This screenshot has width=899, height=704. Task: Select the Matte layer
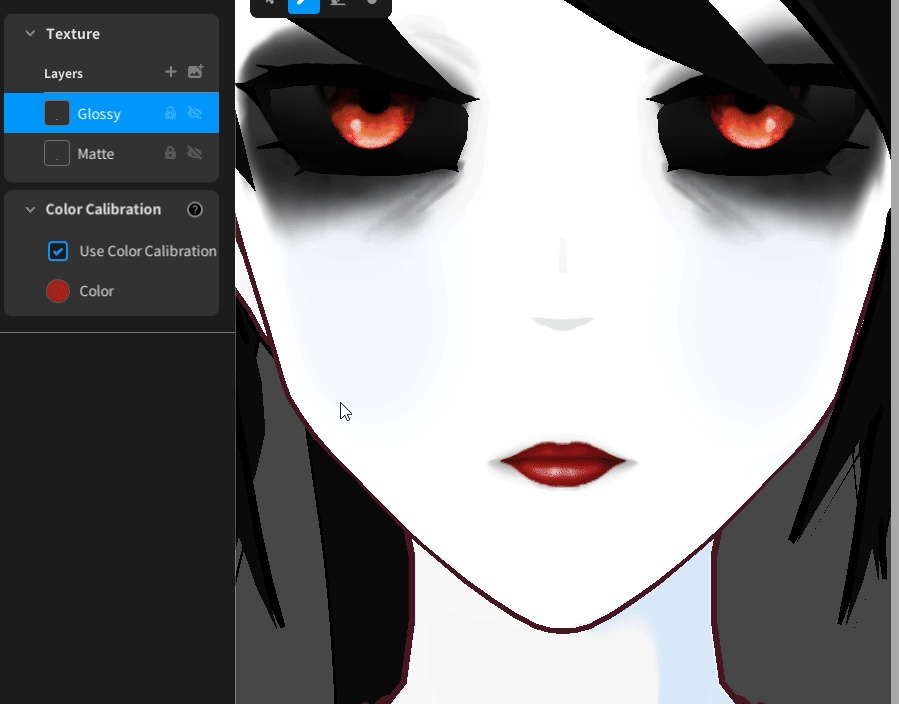tap(95, 152)
